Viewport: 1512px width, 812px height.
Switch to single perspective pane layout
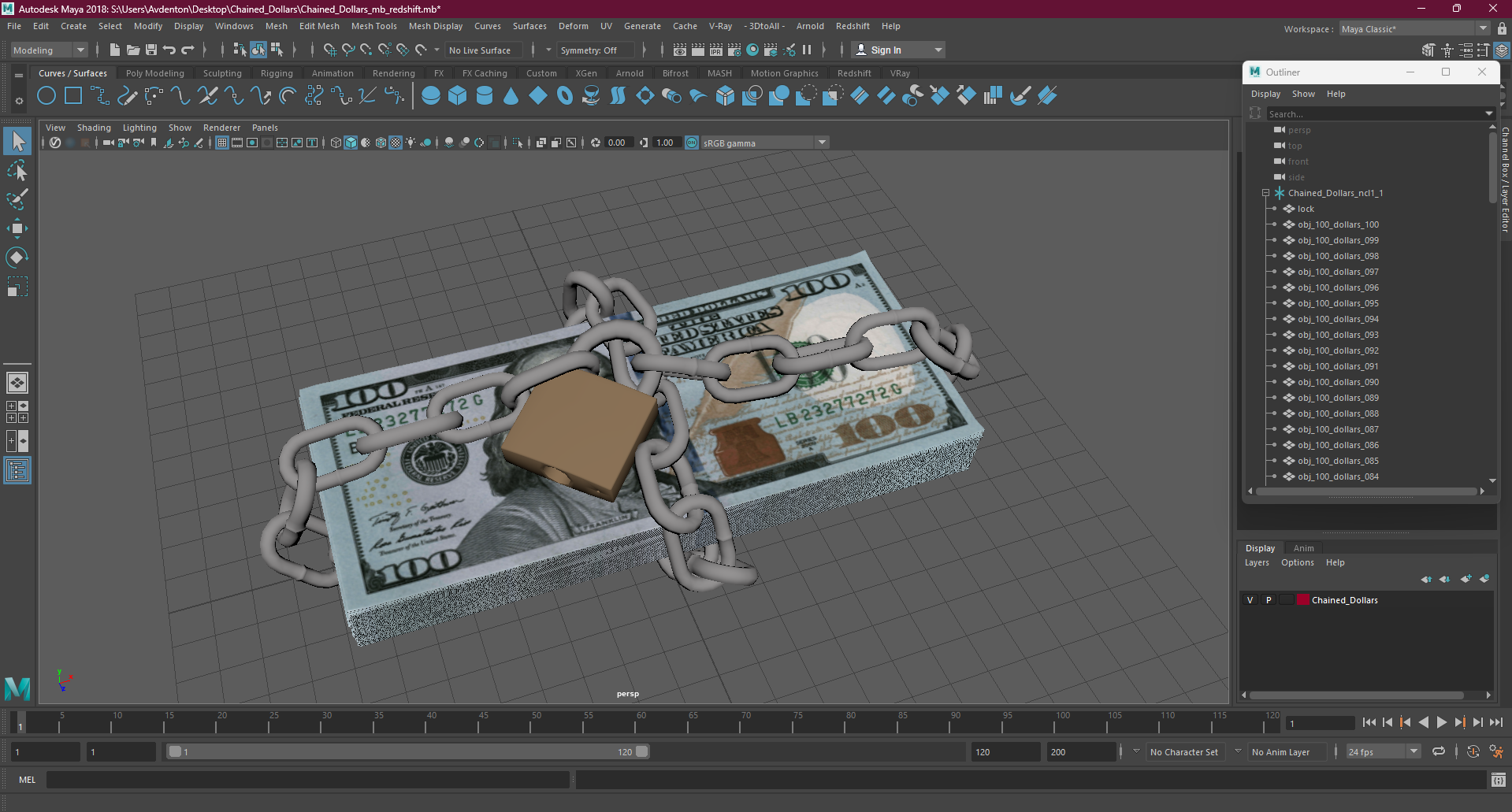coord(17,383)
